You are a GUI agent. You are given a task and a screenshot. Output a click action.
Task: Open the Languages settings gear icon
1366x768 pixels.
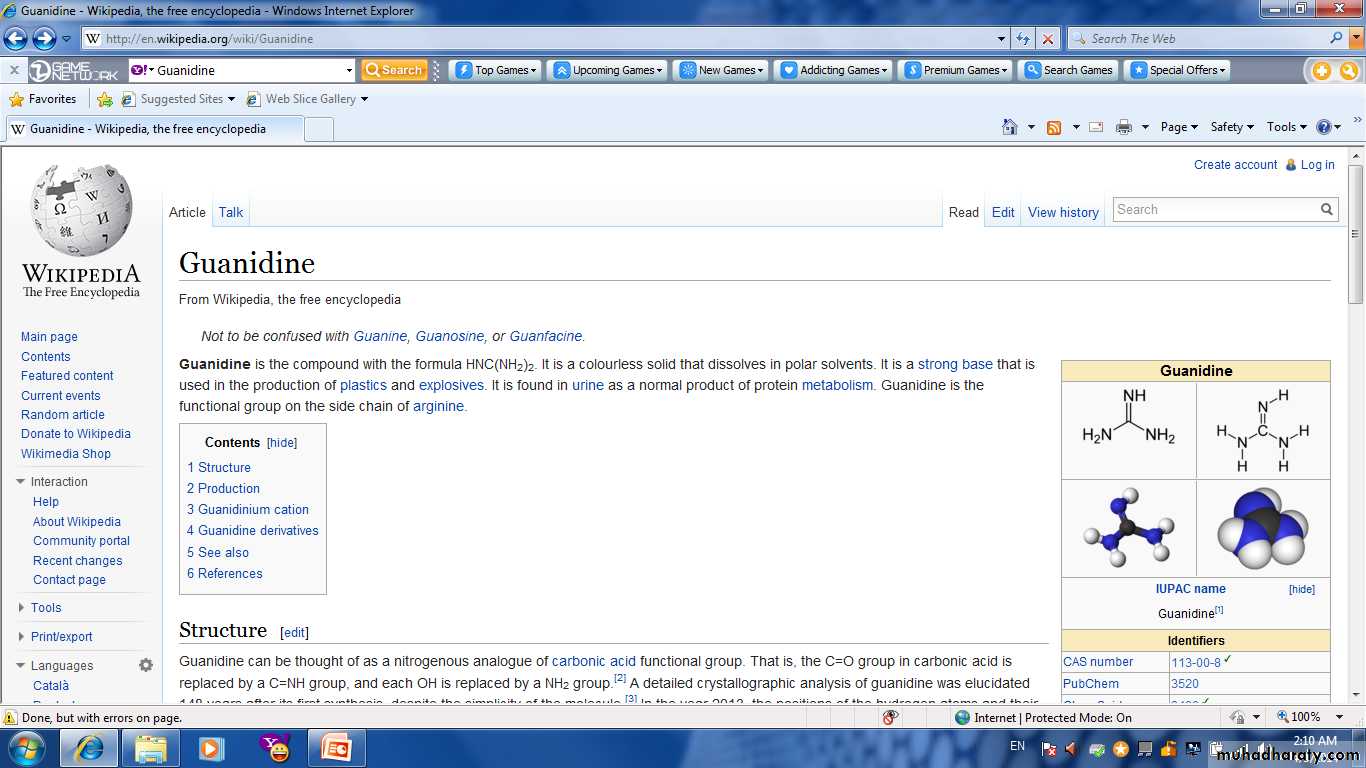point(146,665)
